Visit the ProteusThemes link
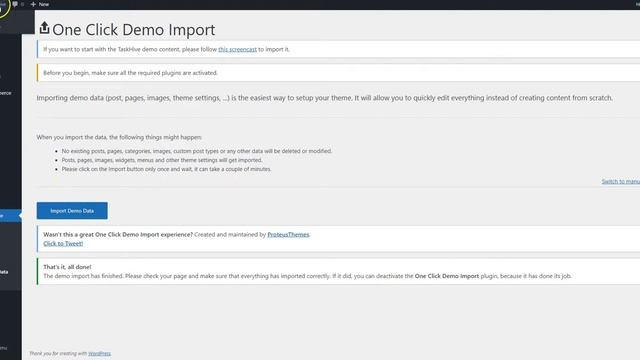Viewport: 640px width, 360px height. pos(288,235)
